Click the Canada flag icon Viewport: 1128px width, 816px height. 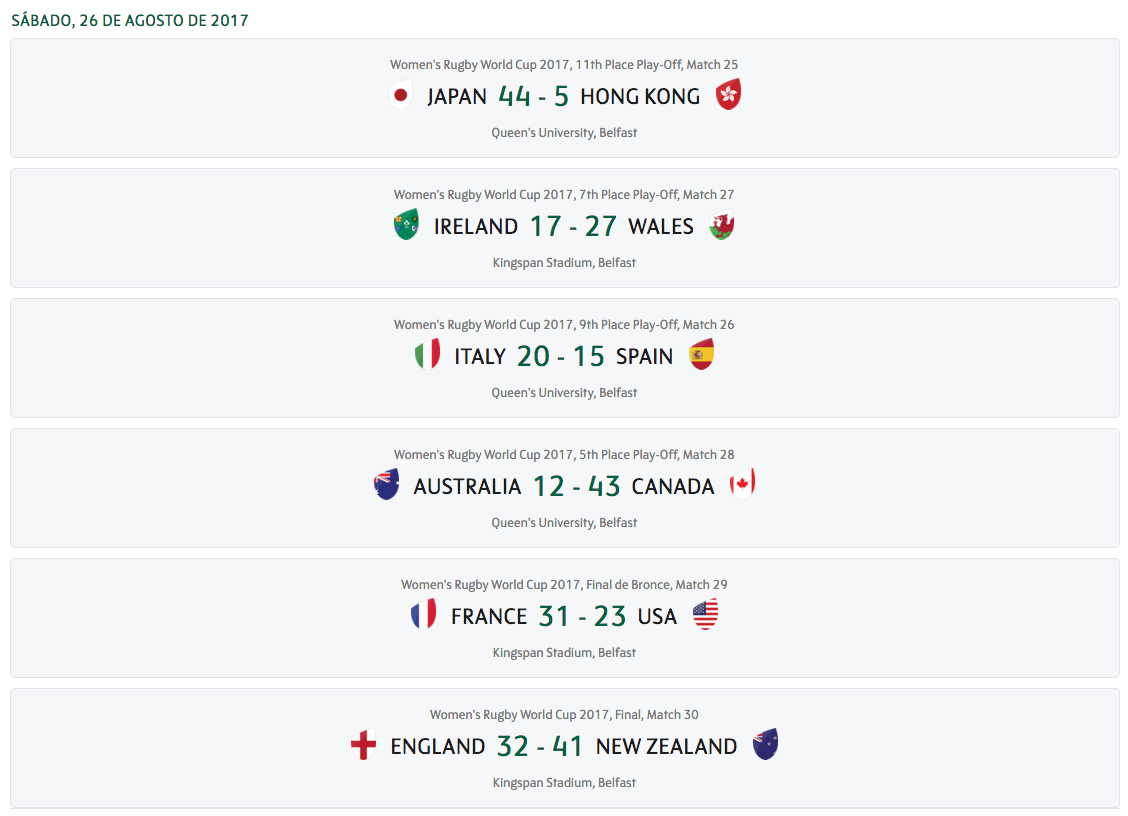click(x=742, y=485)
